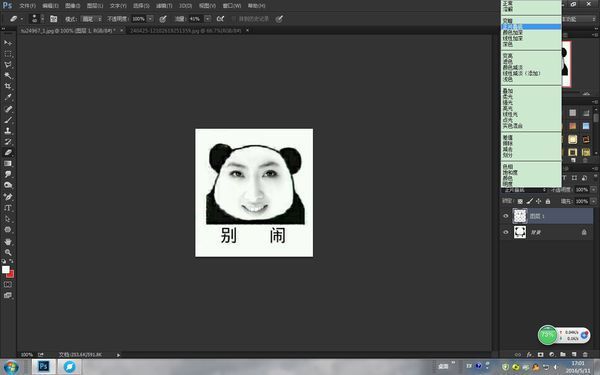
Task: Open Photoshop from the Windows taskbar
Action: [43, 367]
